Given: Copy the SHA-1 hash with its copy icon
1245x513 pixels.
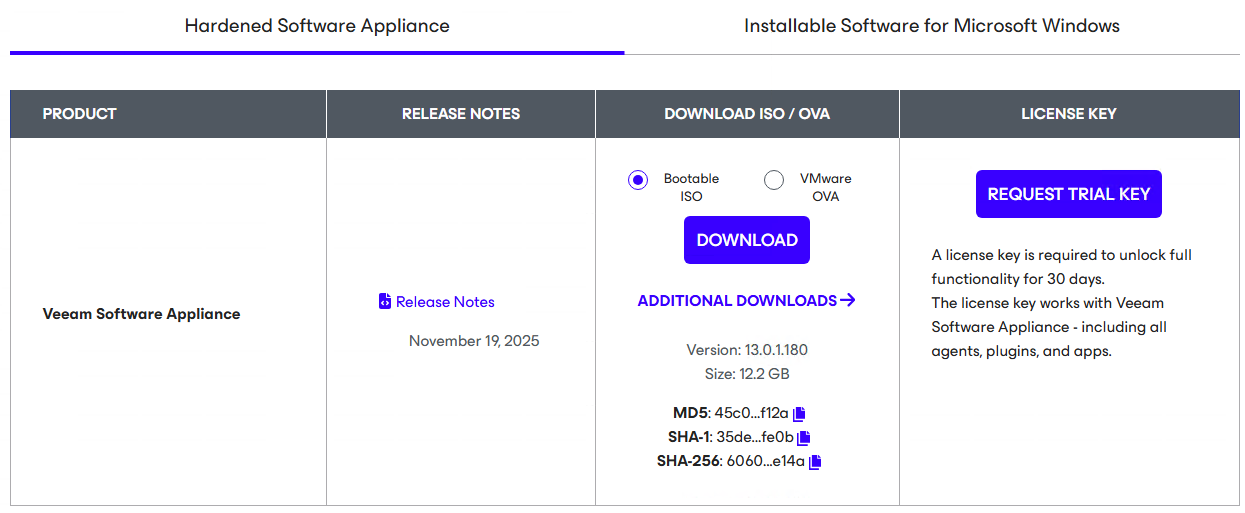Looking at the screenshot, I should [804, 438].
